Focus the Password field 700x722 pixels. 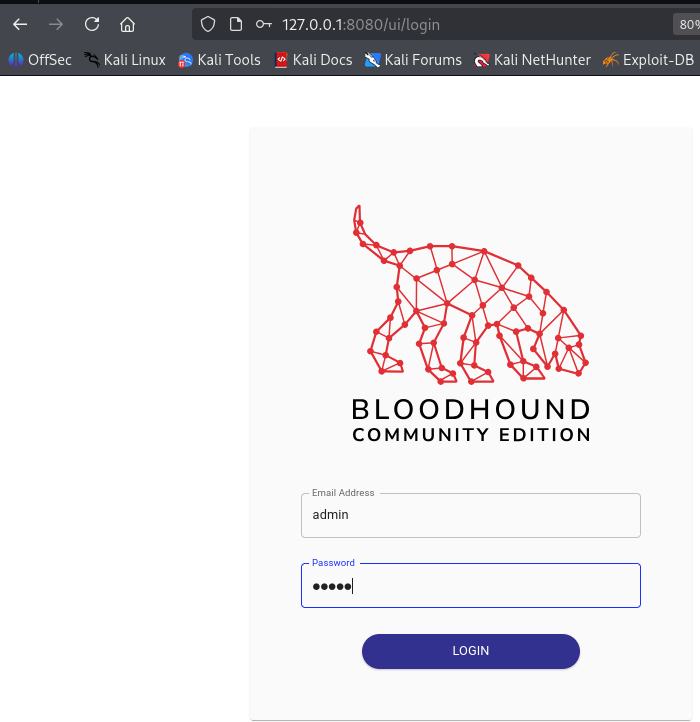[x=471, y=586]
